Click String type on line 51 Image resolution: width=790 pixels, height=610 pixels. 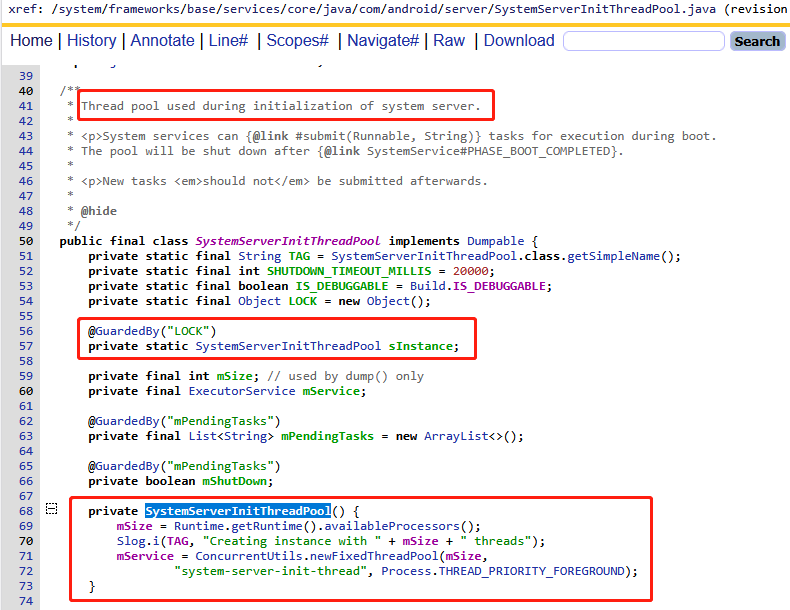point(259,256)
